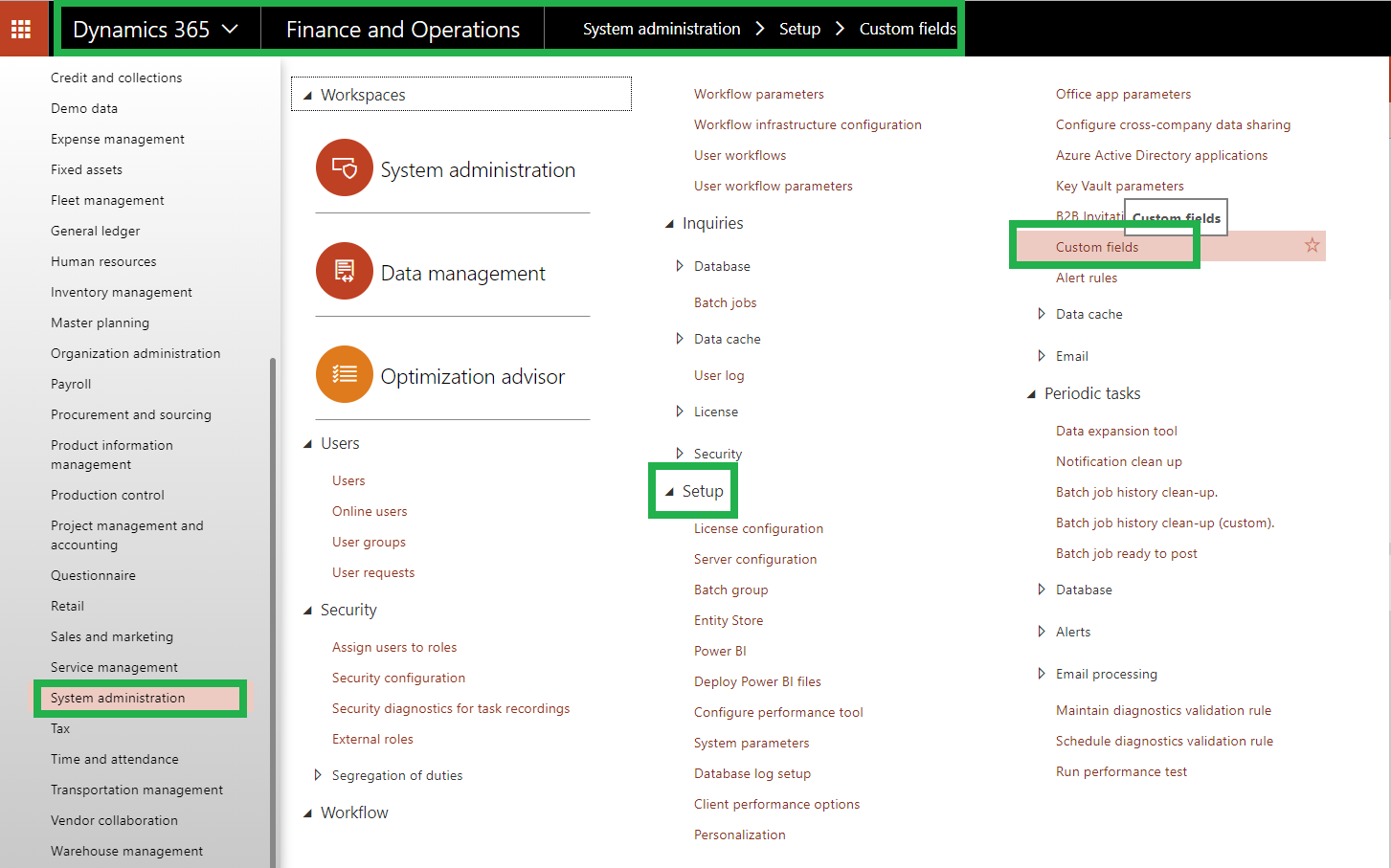Click the Data management workspace icon
This screenshot has width=1391, height=868.
[x=344, y=271]
